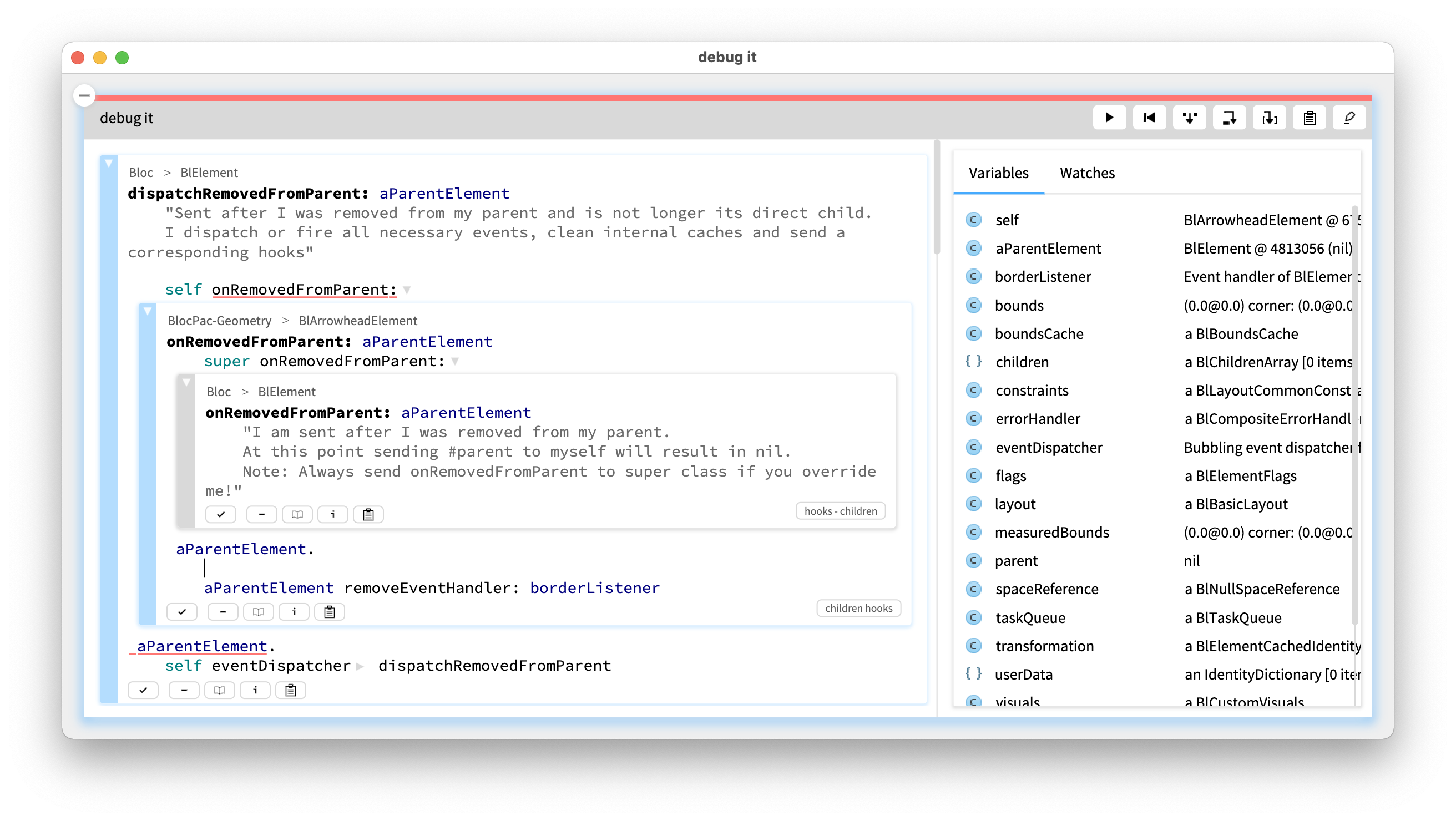
Task: Click the 'hooks - children' tag button
Action: [840, 511]
